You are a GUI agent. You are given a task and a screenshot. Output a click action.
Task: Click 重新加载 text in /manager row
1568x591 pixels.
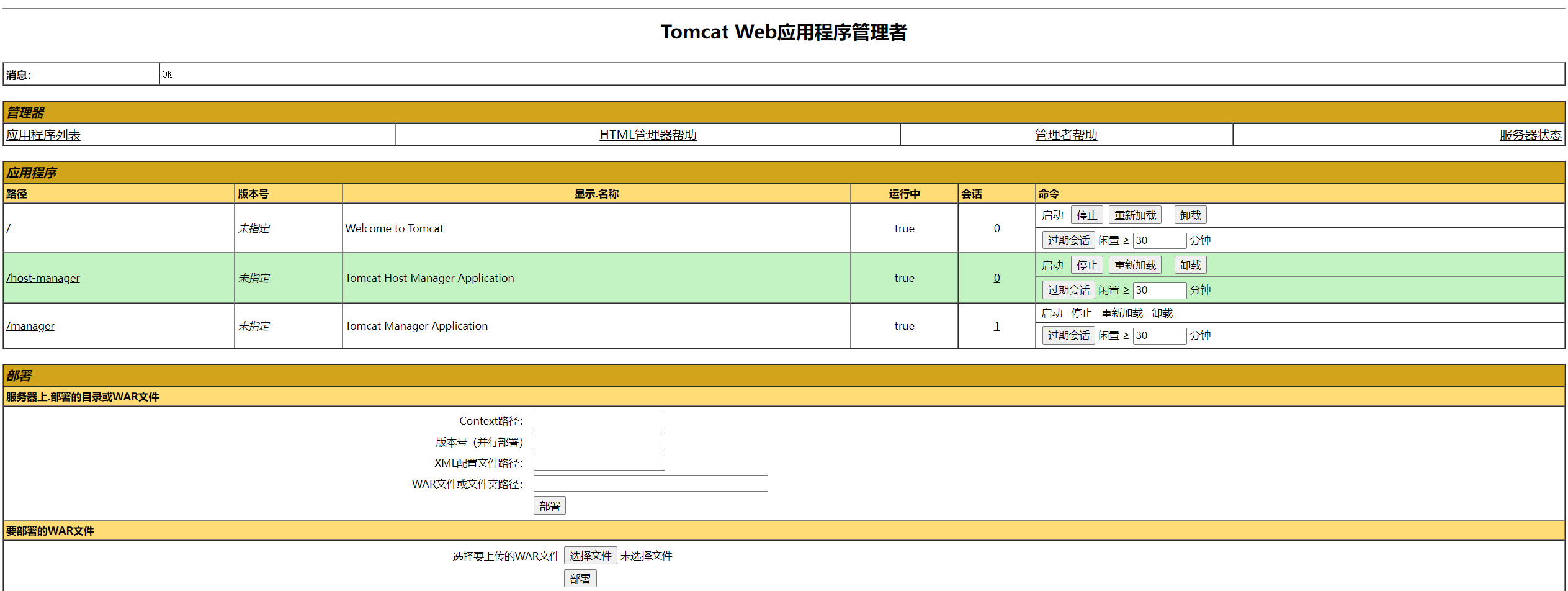[x=1122, y=313]
